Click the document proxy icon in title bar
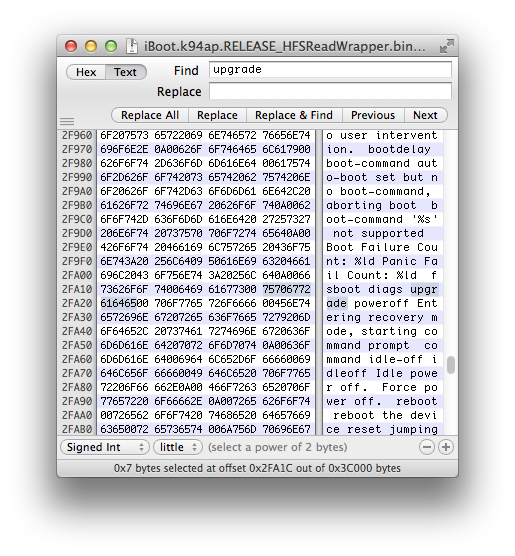This screenshot has height=556, width=515. pyautogui.click(x=132, y=46)
